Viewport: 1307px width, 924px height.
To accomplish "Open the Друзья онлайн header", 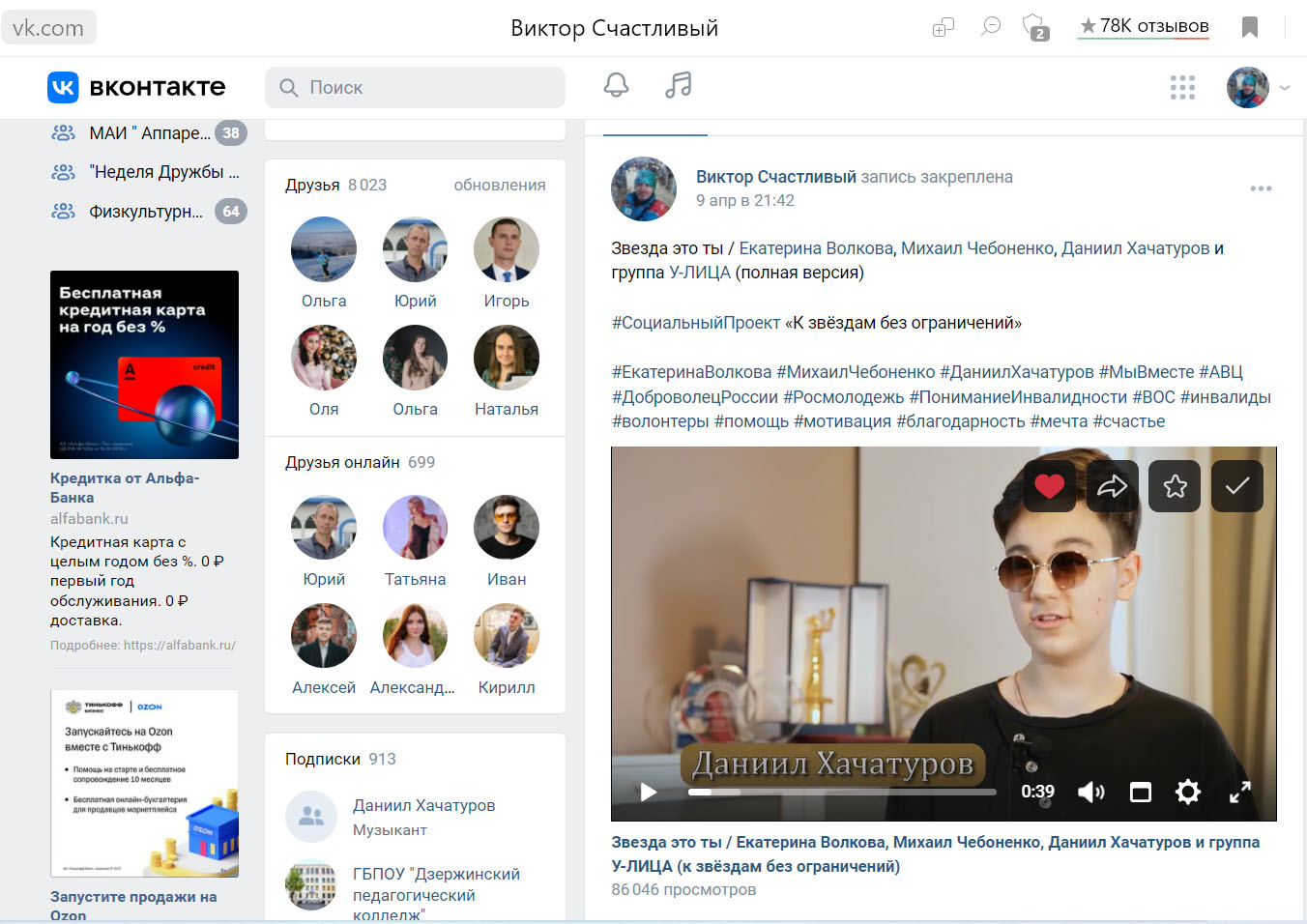I will 360,462.
